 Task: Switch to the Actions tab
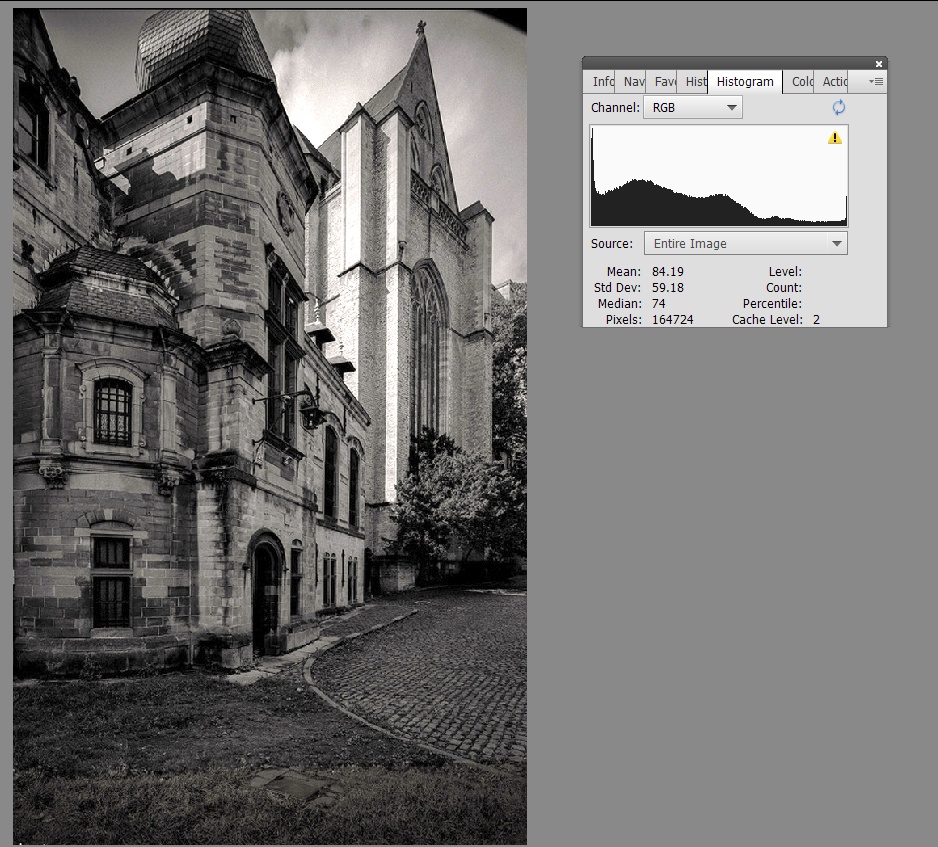[x=834, y=82]
